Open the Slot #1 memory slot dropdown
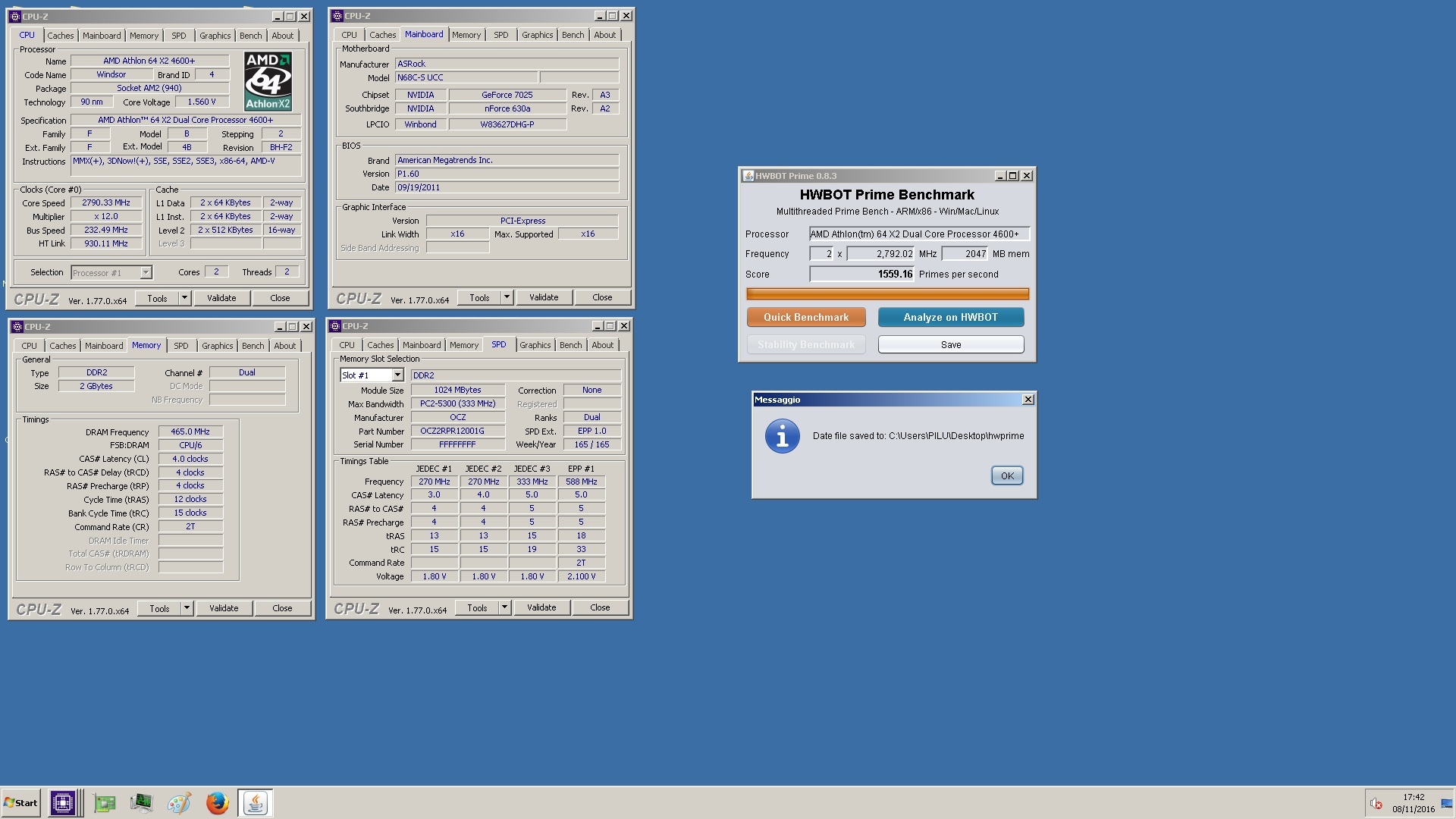This screenshot has width=1456, height=819. click(397, 375)
